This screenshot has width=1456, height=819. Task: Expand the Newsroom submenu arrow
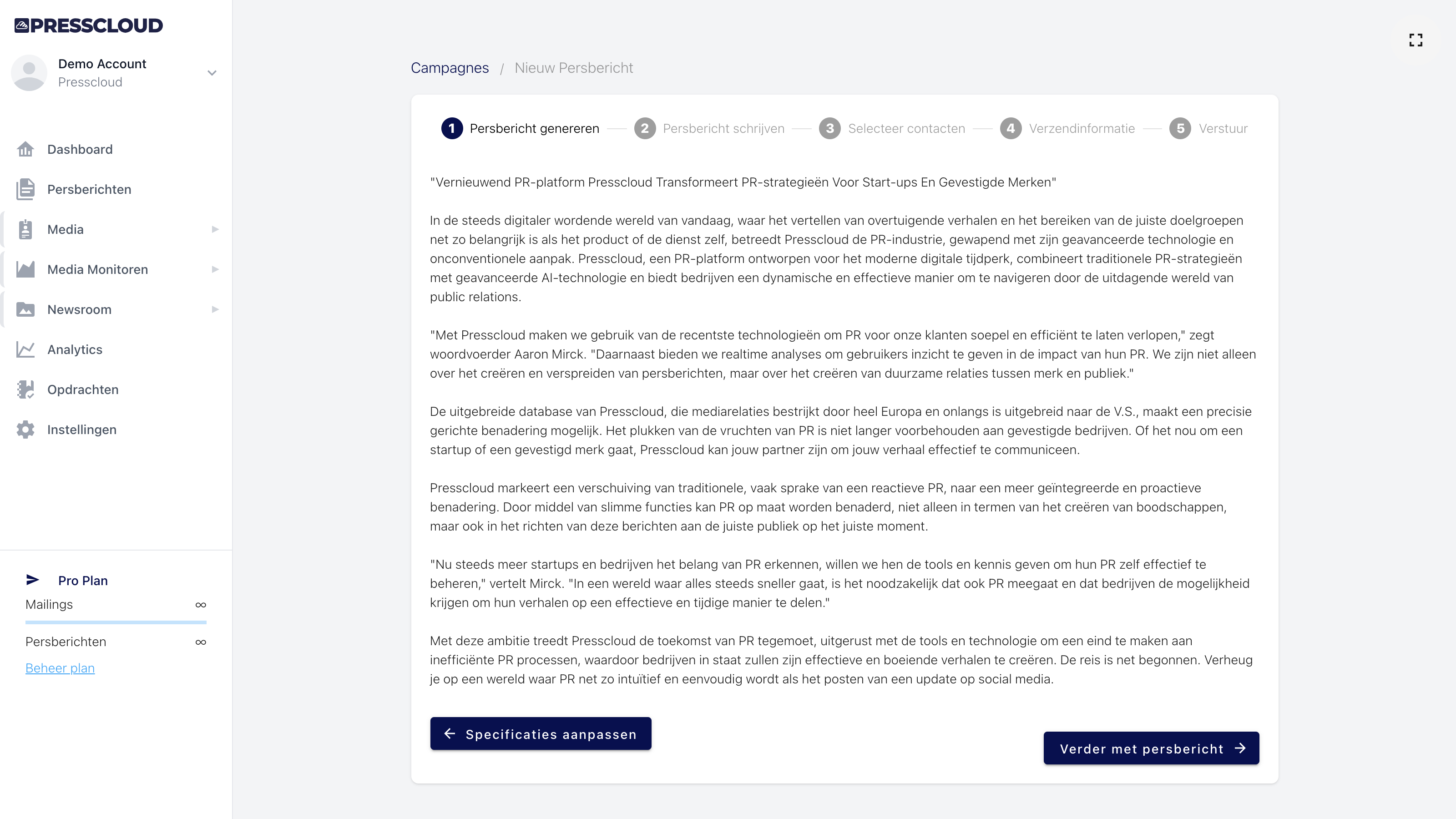(x=215, y=310)
